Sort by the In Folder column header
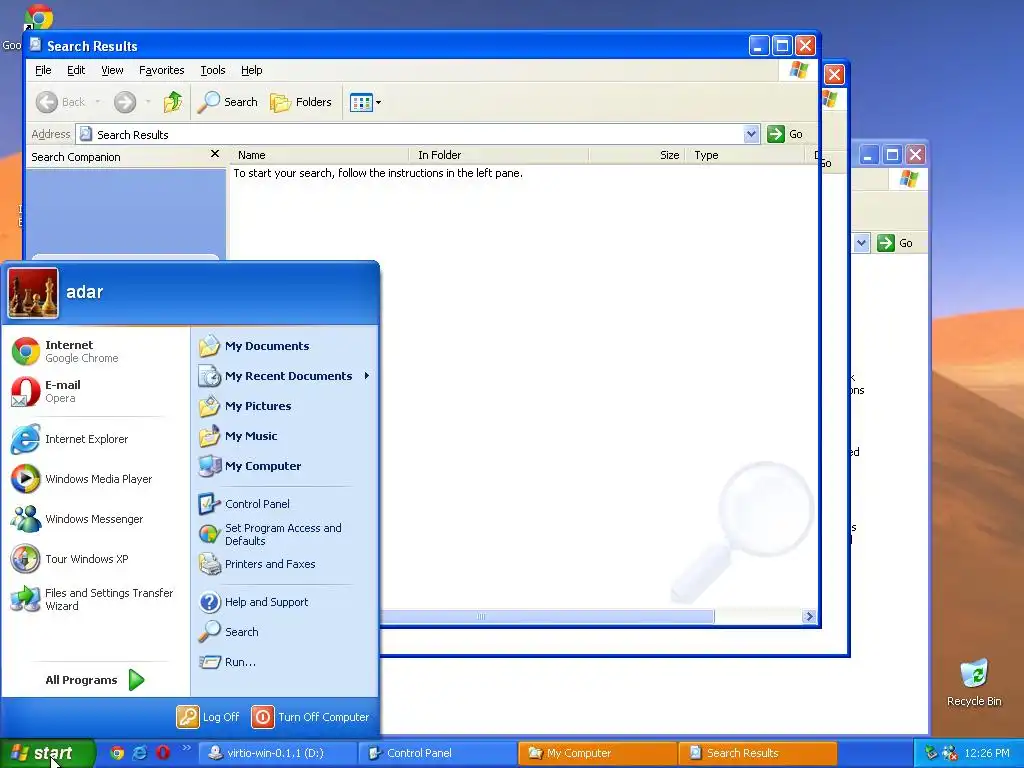 (500, 155)
